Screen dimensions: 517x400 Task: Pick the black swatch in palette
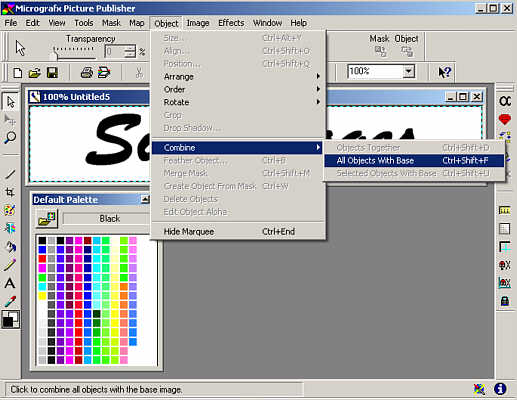coord(42,240)
